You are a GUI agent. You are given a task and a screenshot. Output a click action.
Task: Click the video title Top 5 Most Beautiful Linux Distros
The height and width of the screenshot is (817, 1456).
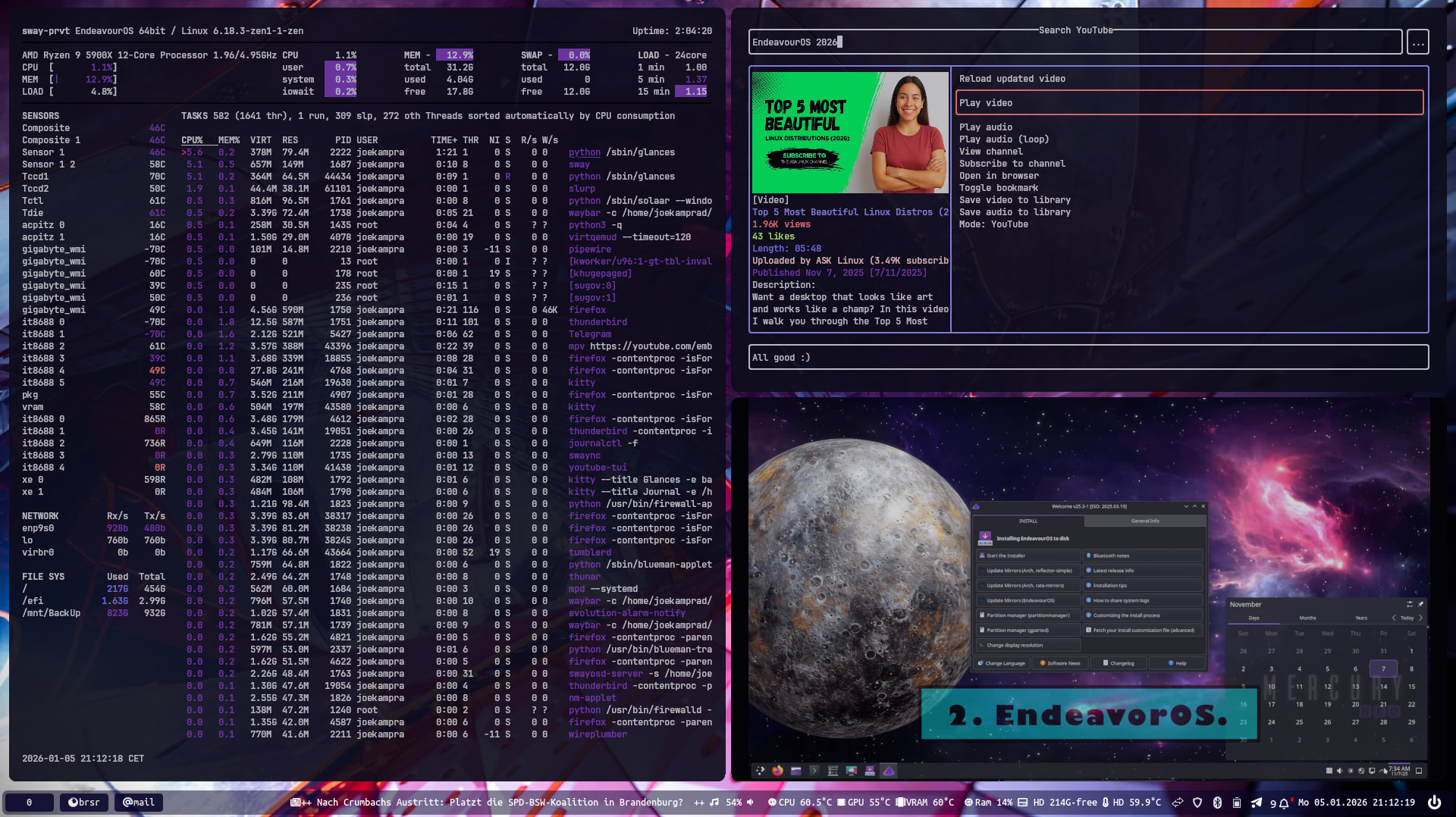click(850, 212)
